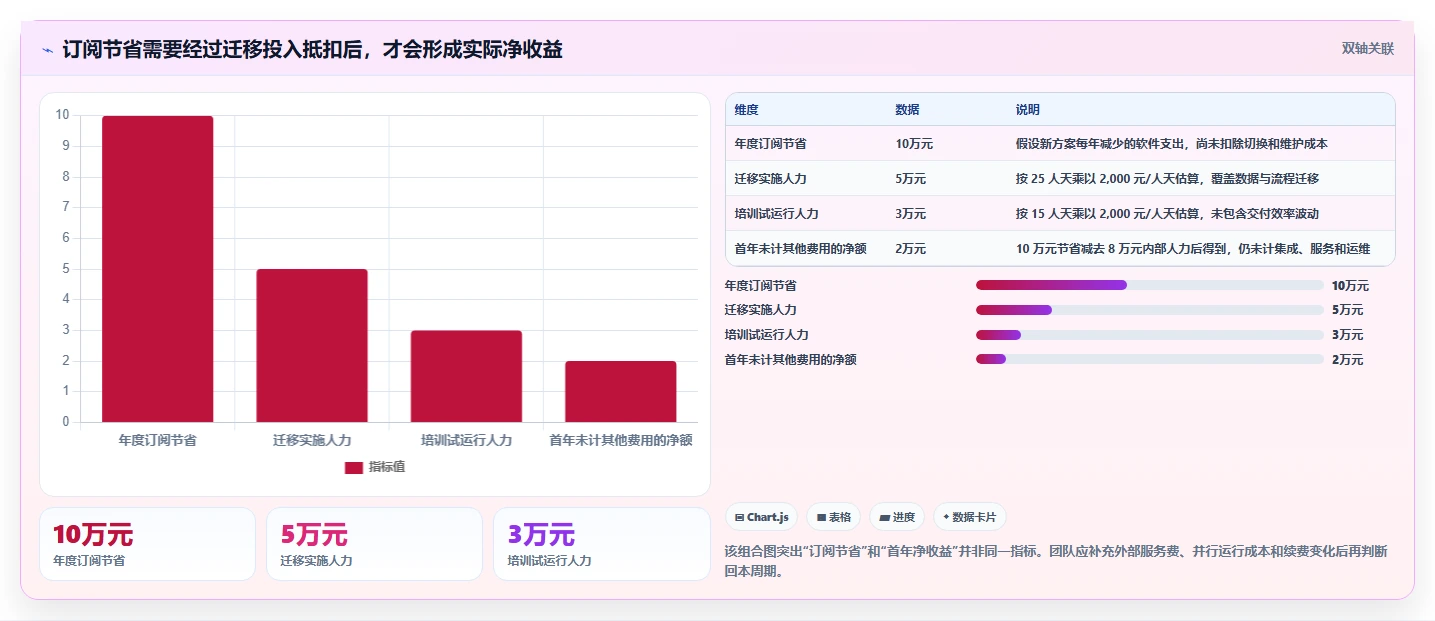The height and width of the screenshot is (621, 1435).
Task: Select the 进度 chip
Action: click(x=897, y=517)
